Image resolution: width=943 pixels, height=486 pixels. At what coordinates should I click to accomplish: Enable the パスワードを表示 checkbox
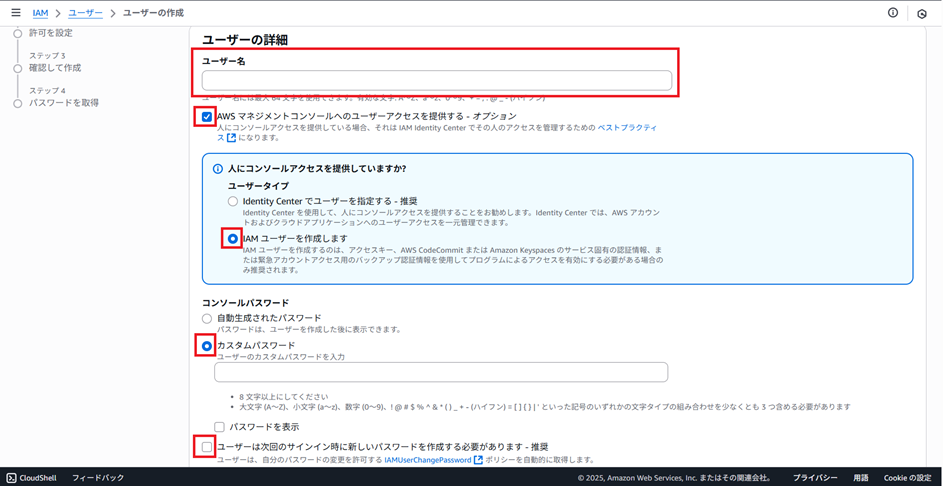click(220, 427)
